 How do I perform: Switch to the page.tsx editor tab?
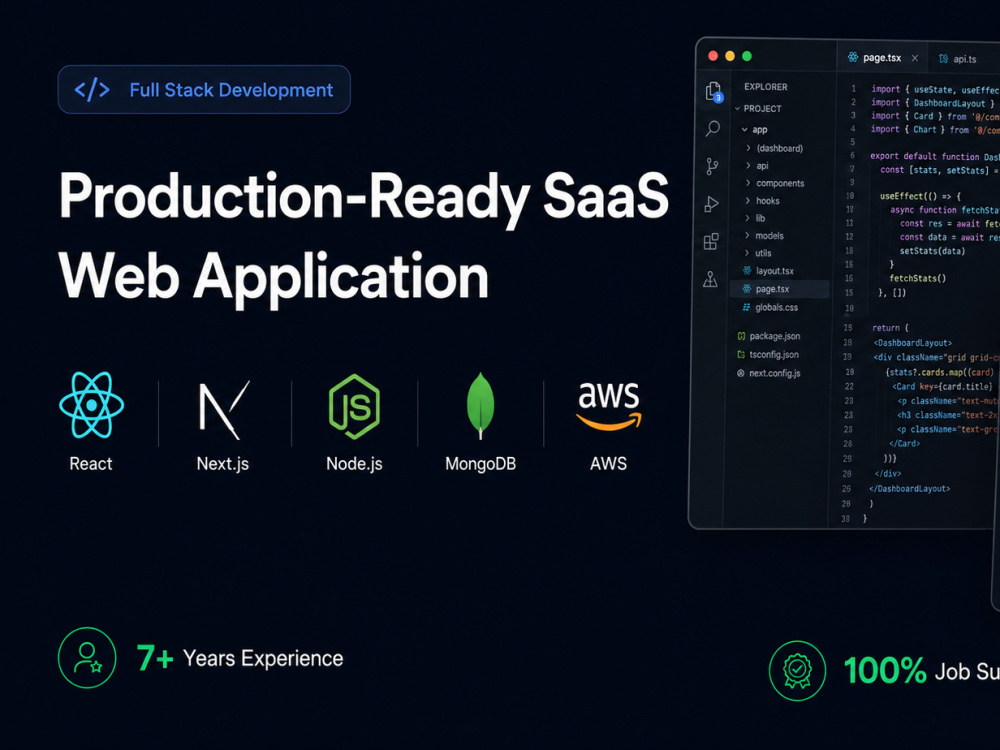881,57
